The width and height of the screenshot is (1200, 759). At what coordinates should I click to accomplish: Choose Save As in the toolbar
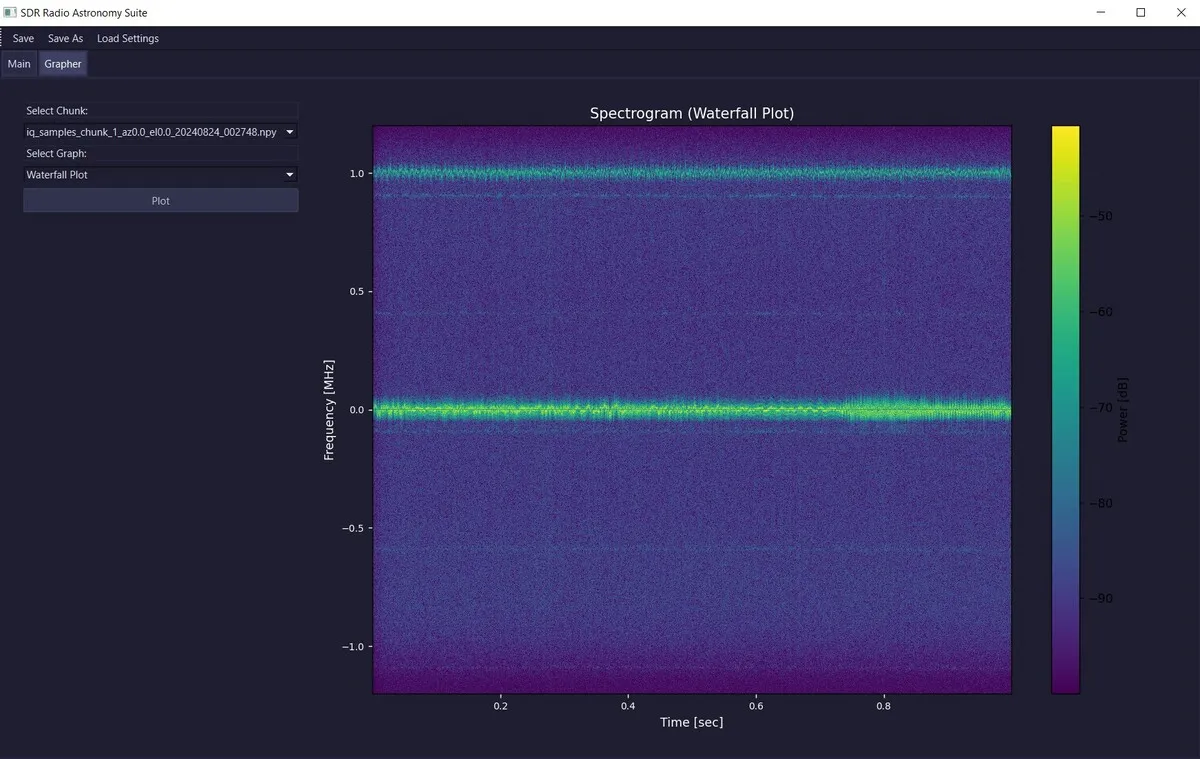65,38
